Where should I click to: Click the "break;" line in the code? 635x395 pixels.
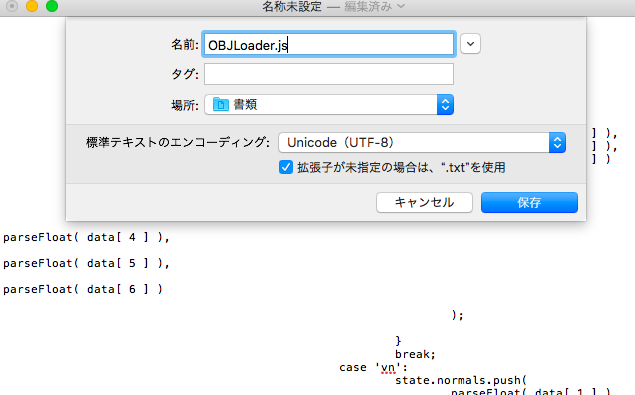(415, 354)
